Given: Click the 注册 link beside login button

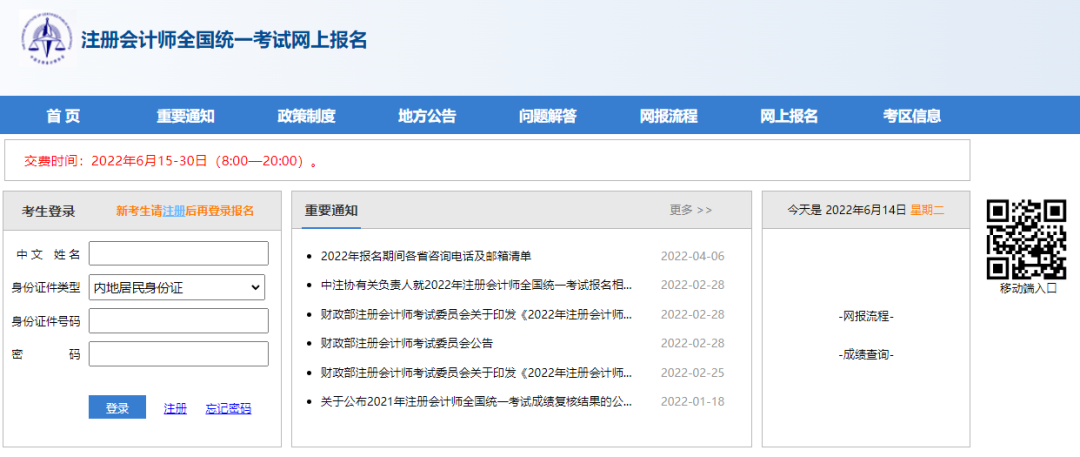Looking at the screenshot, I should (175, 408).
